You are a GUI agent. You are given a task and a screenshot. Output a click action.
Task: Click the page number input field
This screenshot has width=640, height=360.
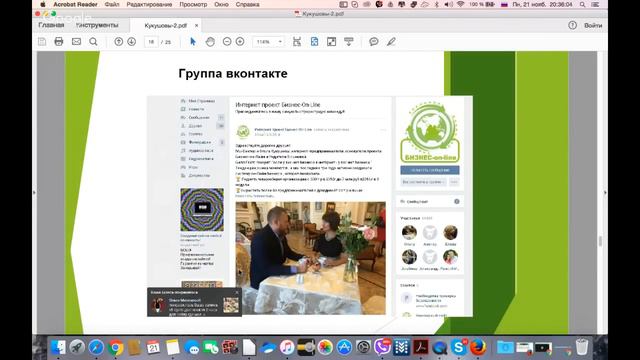point(151,42)
